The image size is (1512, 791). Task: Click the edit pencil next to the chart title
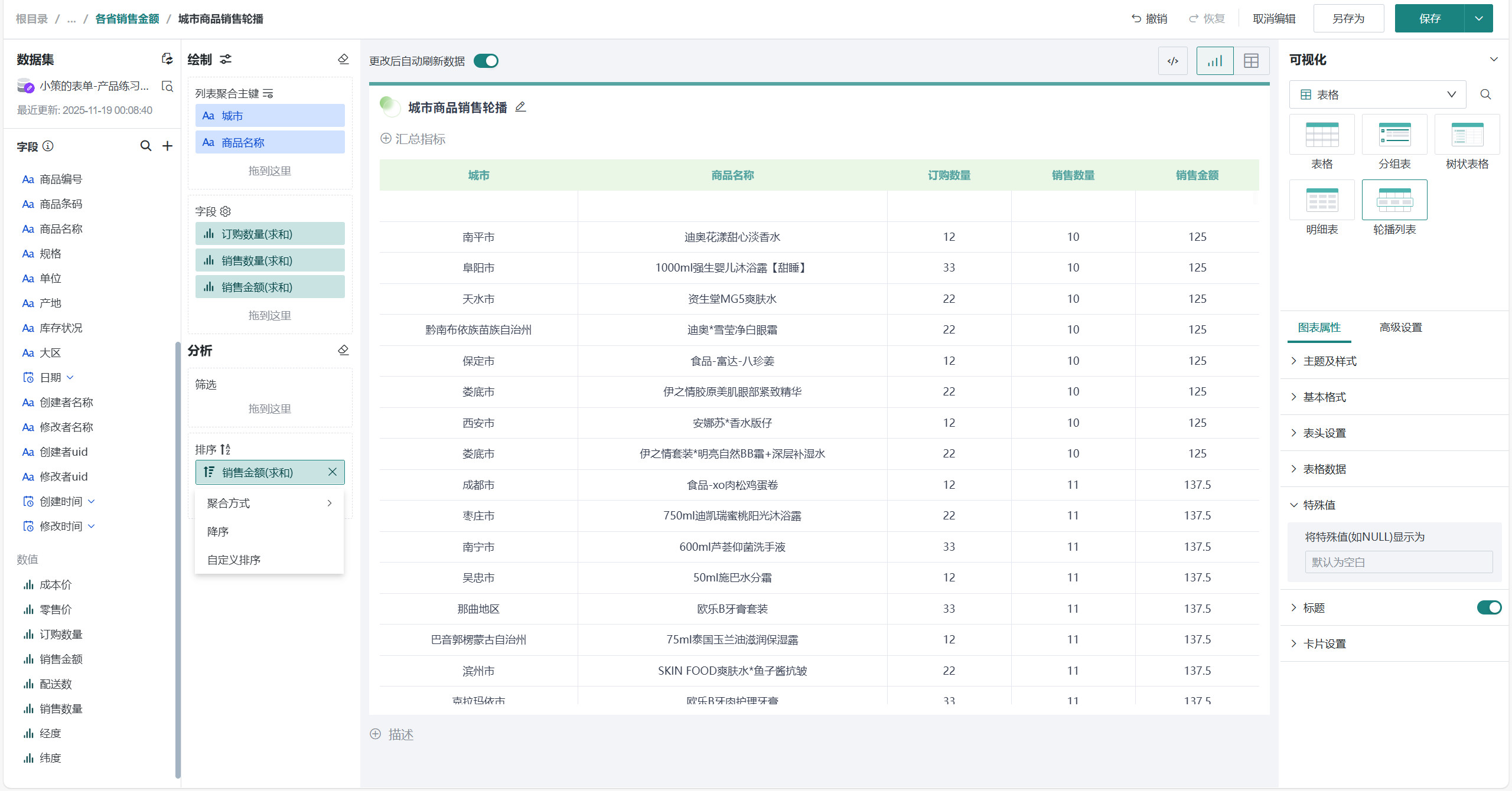[520, 107]
